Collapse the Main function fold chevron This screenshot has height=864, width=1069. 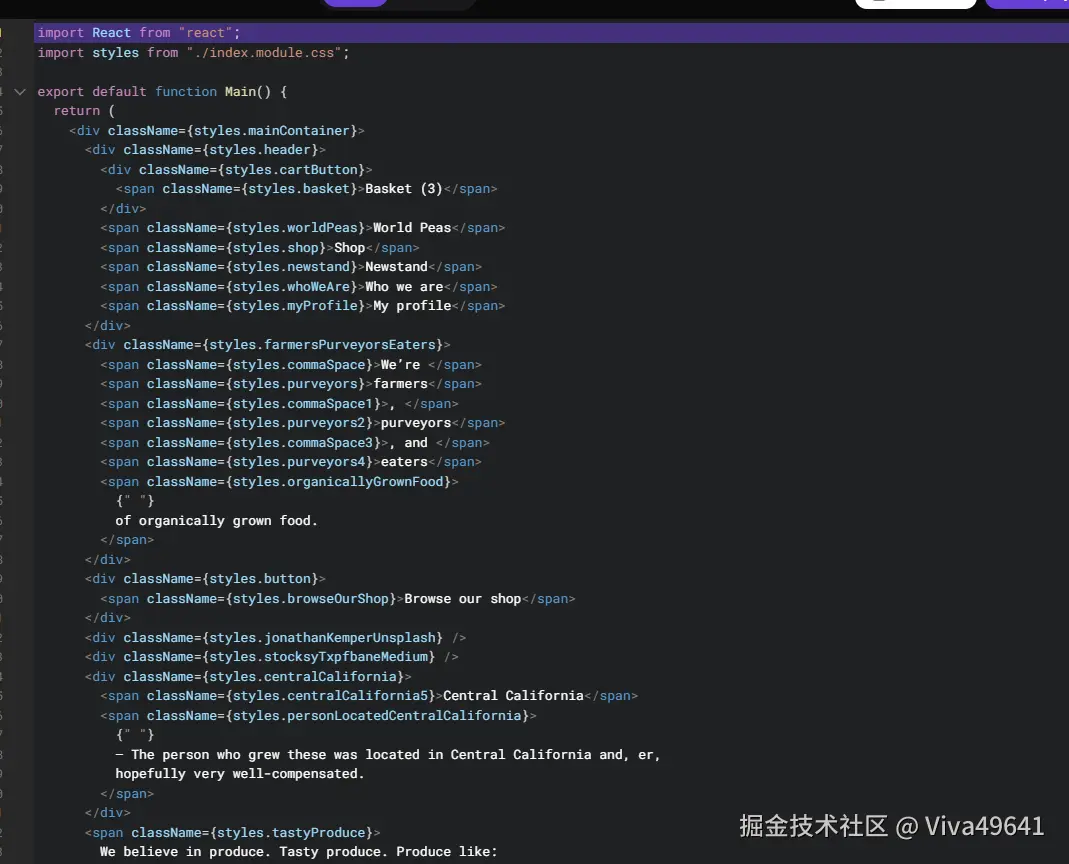point(20,91)
